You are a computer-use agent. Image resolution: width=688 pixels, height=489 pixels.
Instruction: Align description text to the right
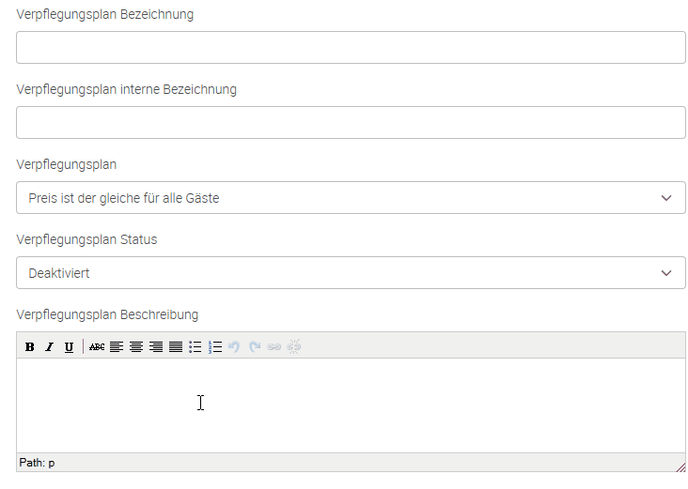(155, 347)
